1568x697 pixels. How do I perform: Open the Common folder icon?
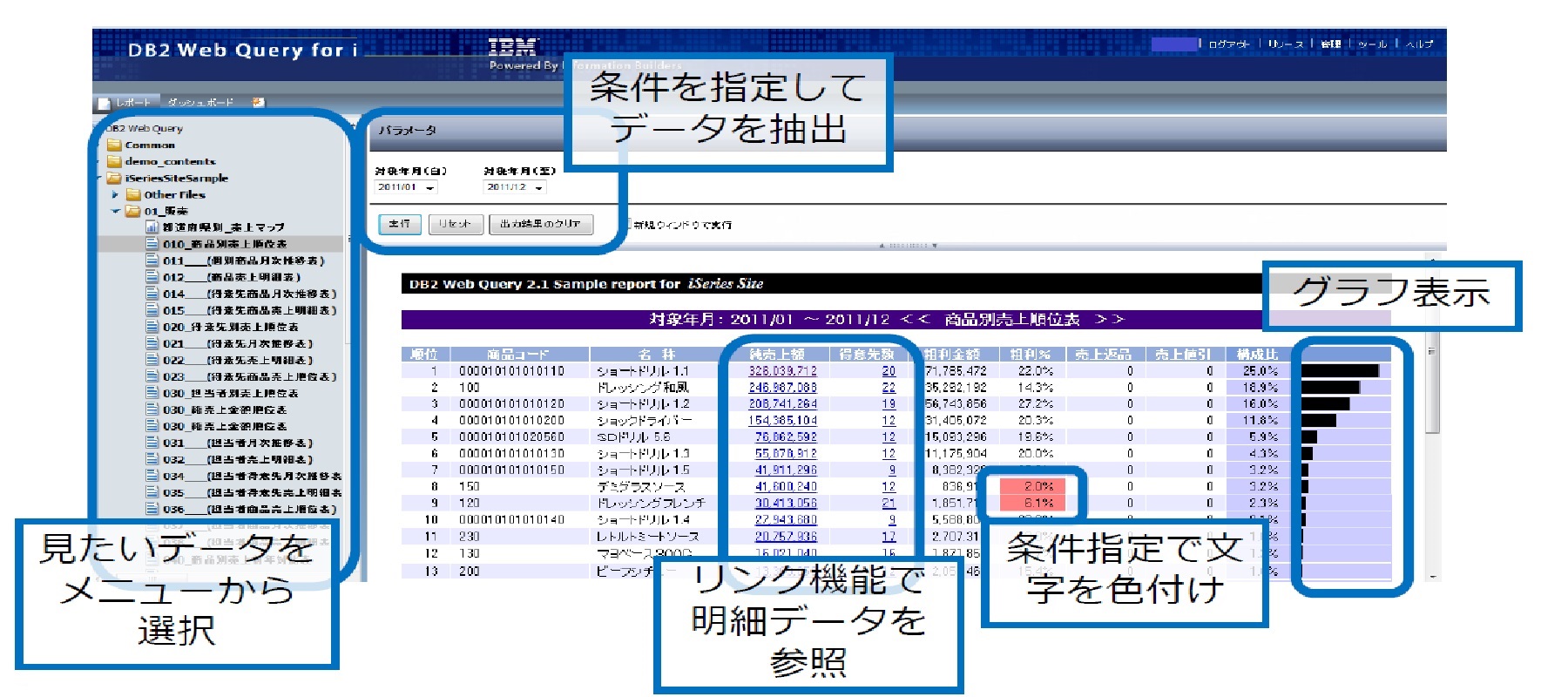tap(114, 145)
